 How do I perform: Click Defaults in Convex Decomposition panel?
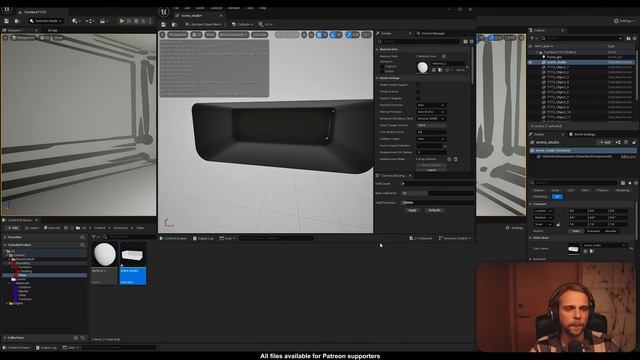point(434,210)
